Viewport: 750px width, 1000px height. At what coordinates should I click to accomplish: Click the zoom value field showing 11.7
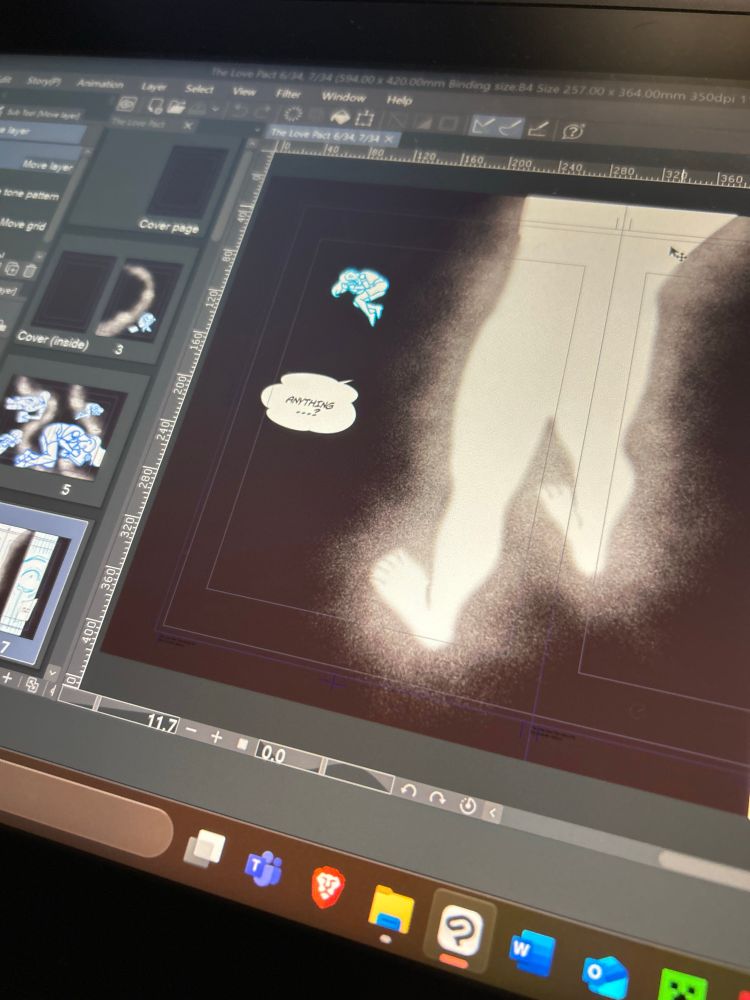[x=161, y=722]
